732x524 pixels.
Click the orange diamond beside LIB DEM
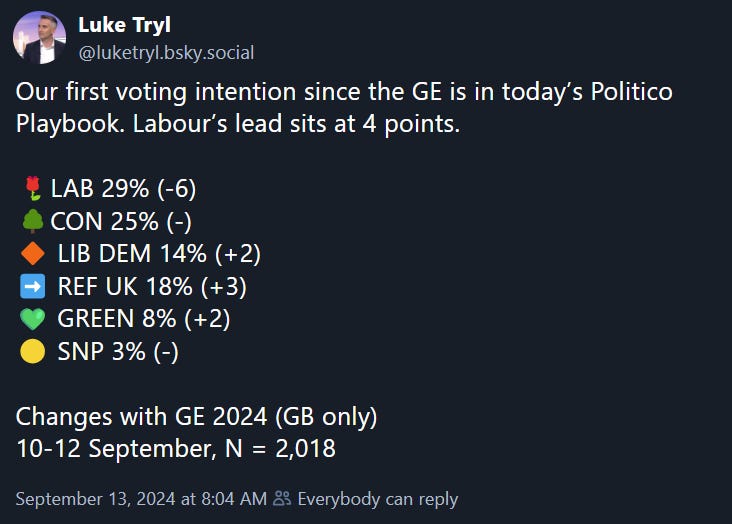point(32,254)
